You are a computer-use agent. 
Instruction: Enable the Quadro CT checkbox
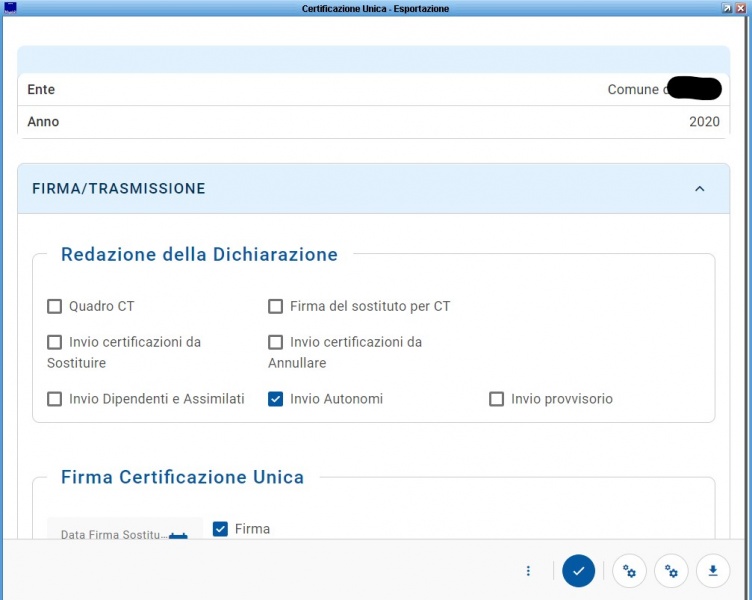tap(55, 306)
